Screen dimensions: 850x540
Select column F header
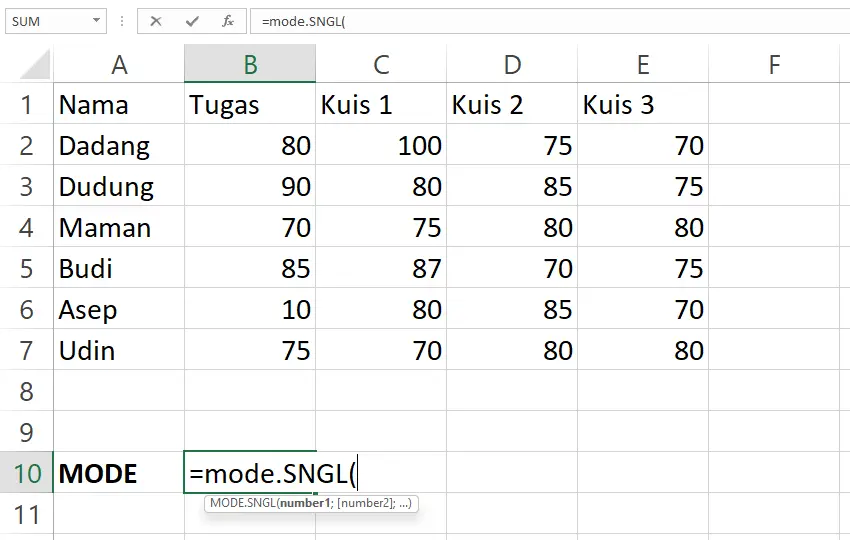[774, 64]
